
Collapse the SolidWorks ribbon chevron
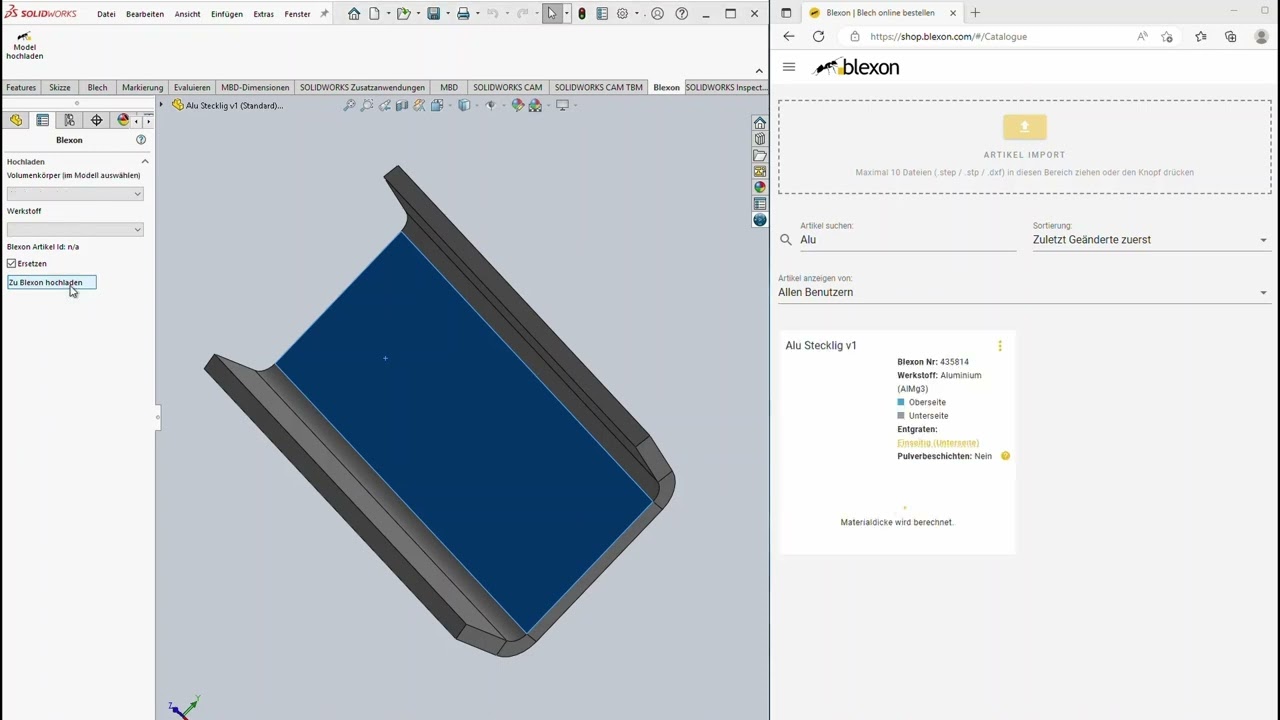click(759, 70)
